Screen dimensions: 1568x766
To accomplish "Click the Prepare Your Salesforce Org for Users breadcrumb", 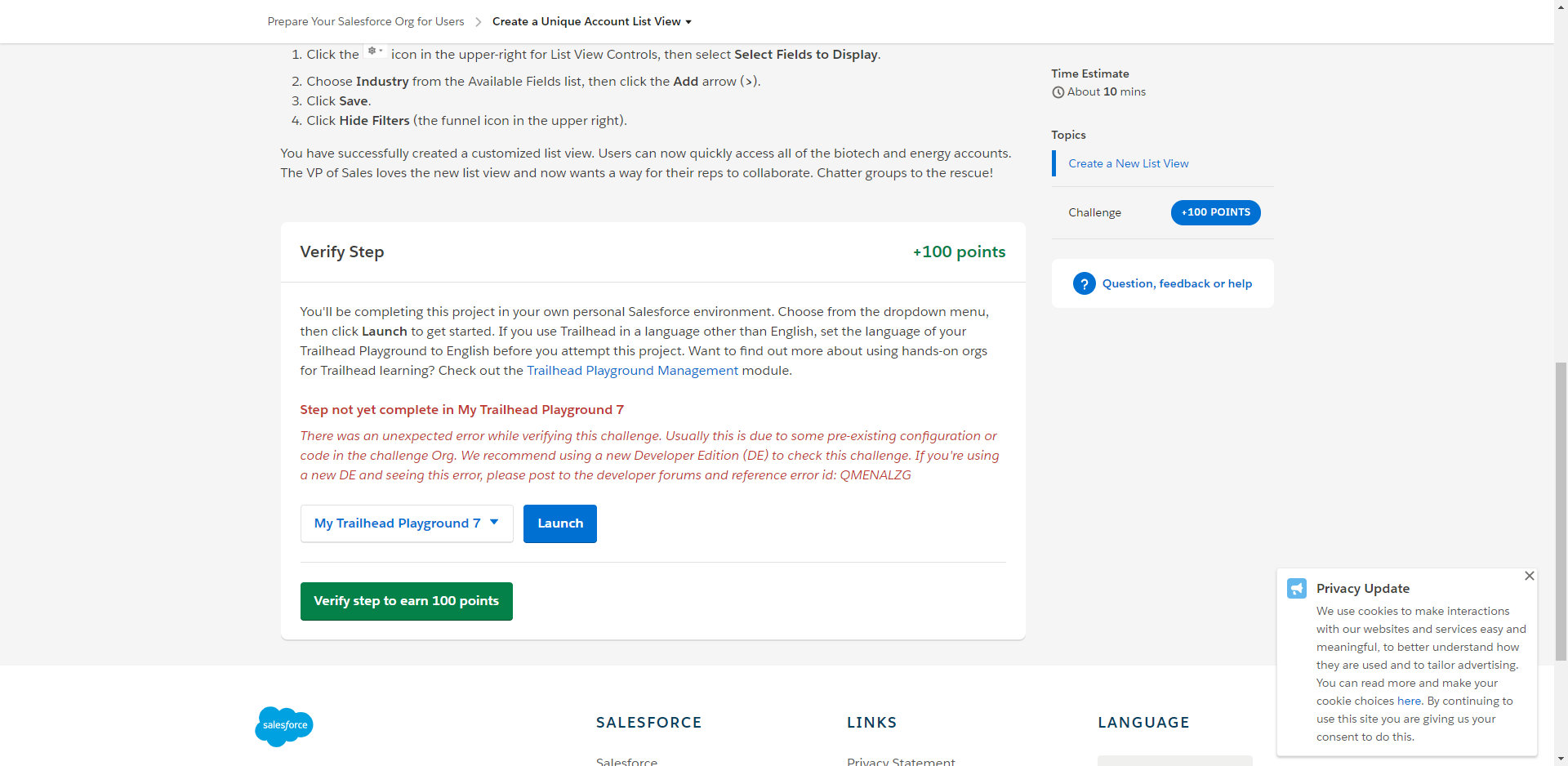I will (365, 21).
